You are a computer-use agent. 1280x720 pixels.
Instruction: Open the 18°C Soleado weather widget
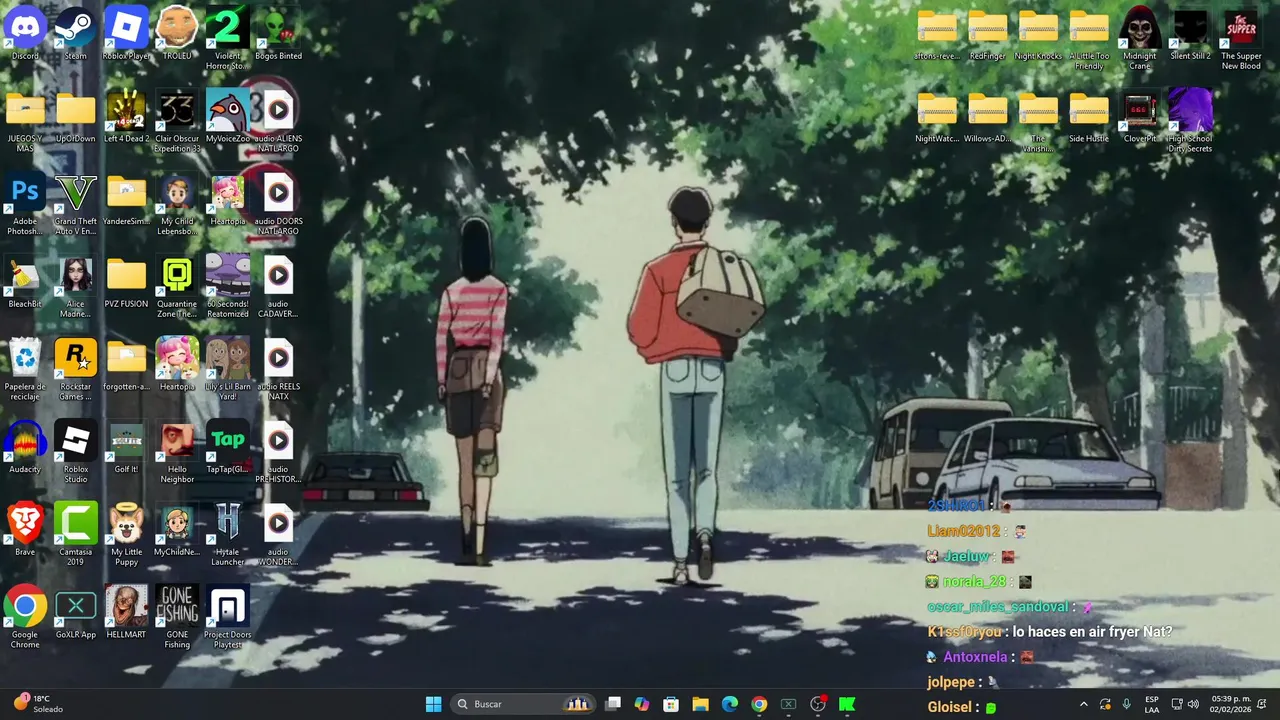click(38, 704)
